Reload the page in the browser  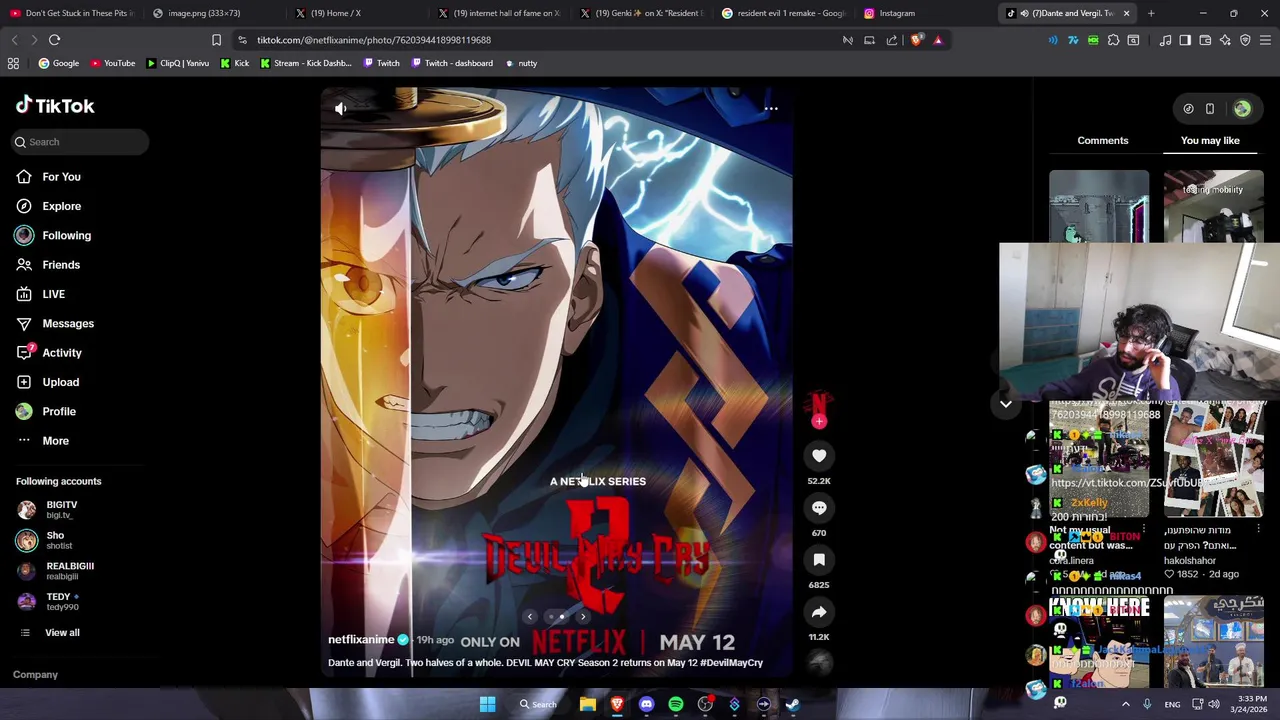[x=54, y=40]
